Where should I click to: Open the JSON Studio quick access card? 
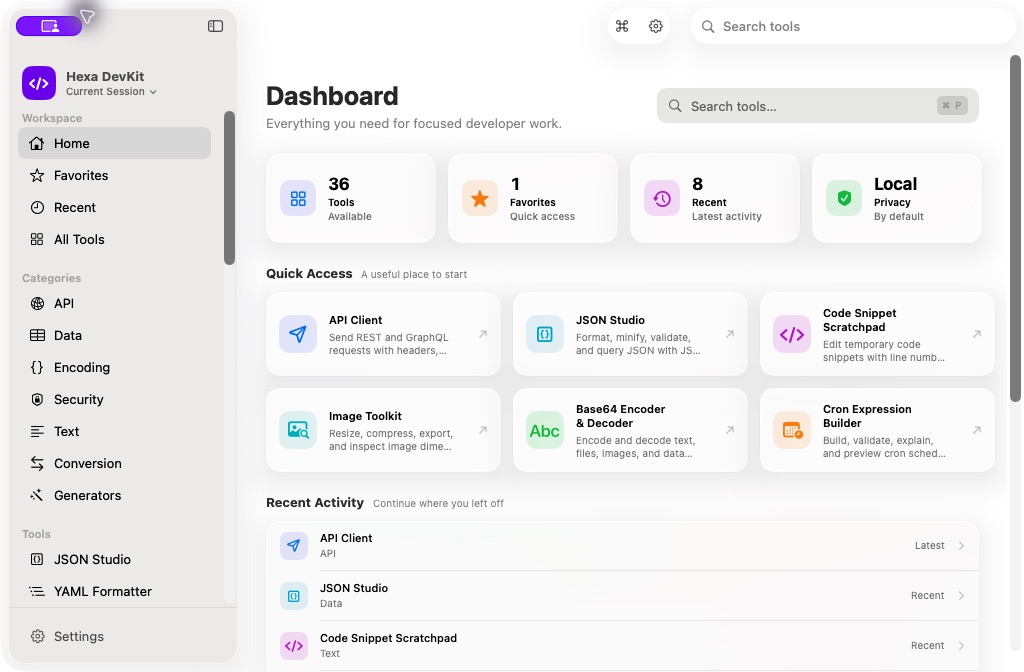pos(630,334)
